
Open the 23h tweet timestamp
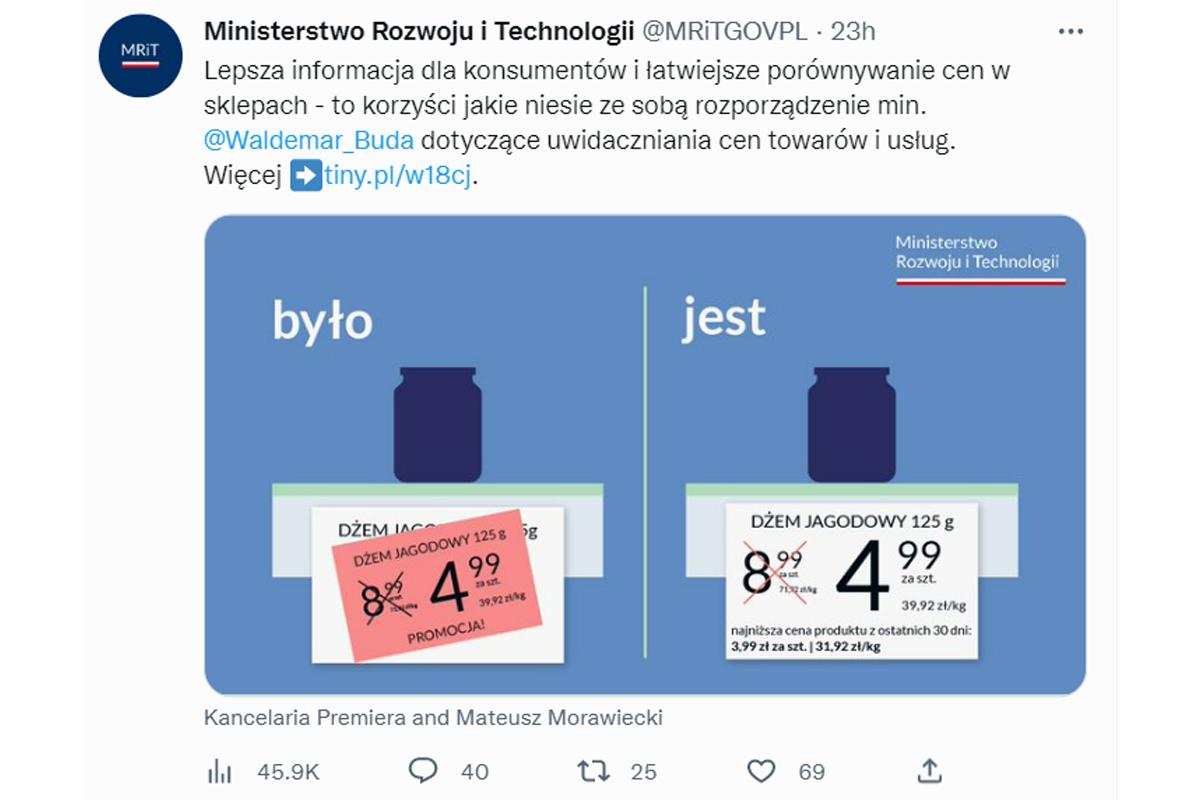pos(853,32)
